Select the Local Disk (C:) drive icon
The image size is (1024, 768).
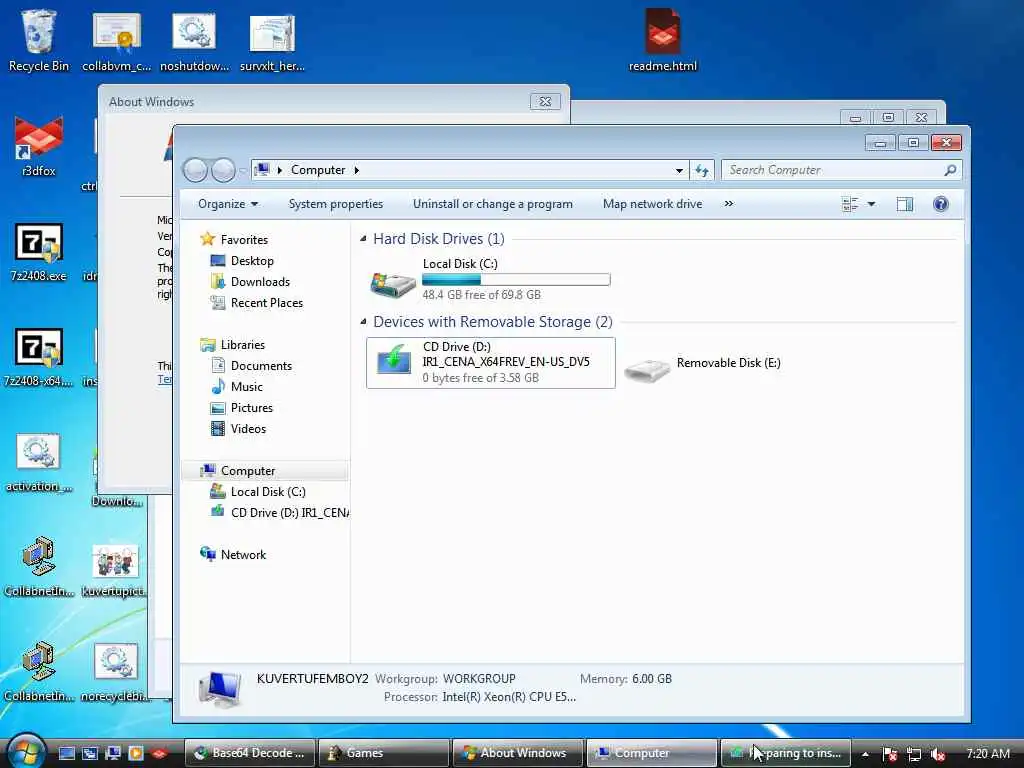(392, 283)
